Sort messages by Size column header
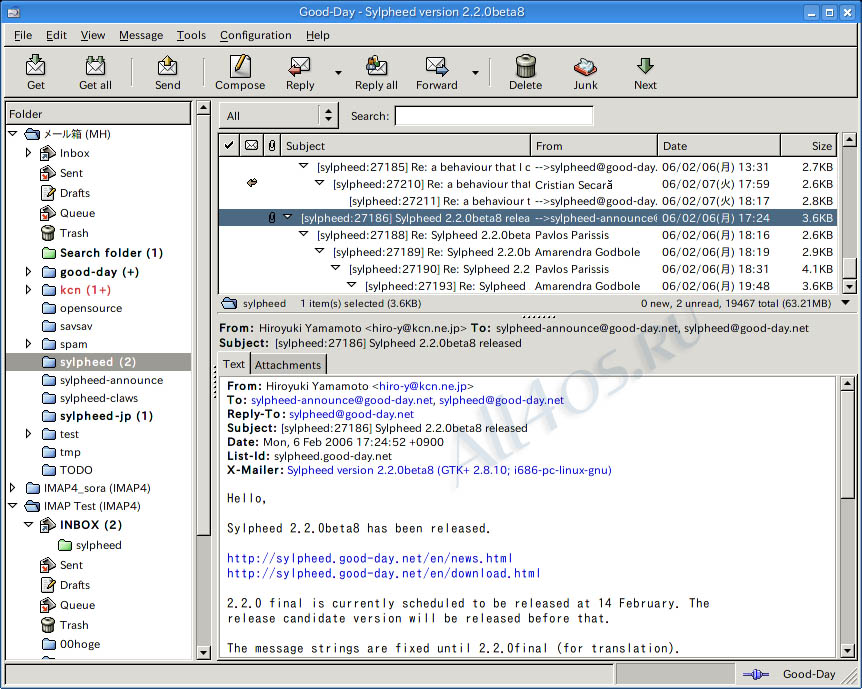Viewport: 862px width, 689px height. coord(808,145)
